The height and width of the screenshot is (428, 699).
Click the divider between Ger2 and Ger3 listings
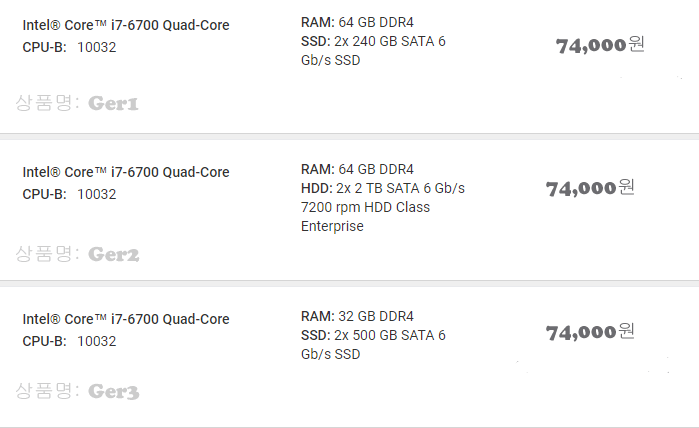[349, 284]
